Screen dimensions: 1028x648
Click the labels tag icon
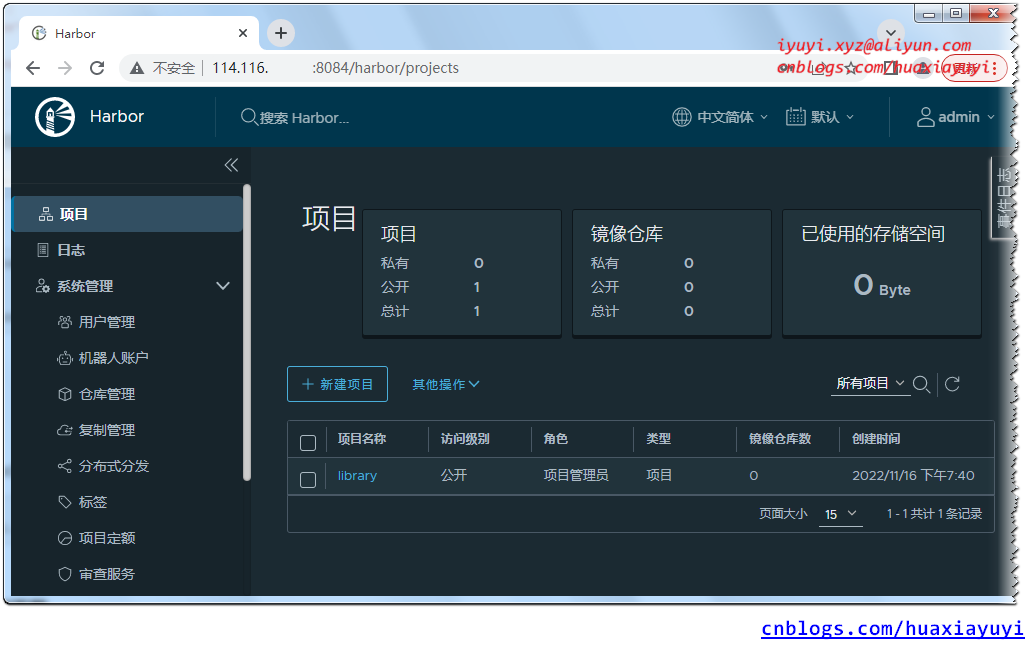[64, 502]
